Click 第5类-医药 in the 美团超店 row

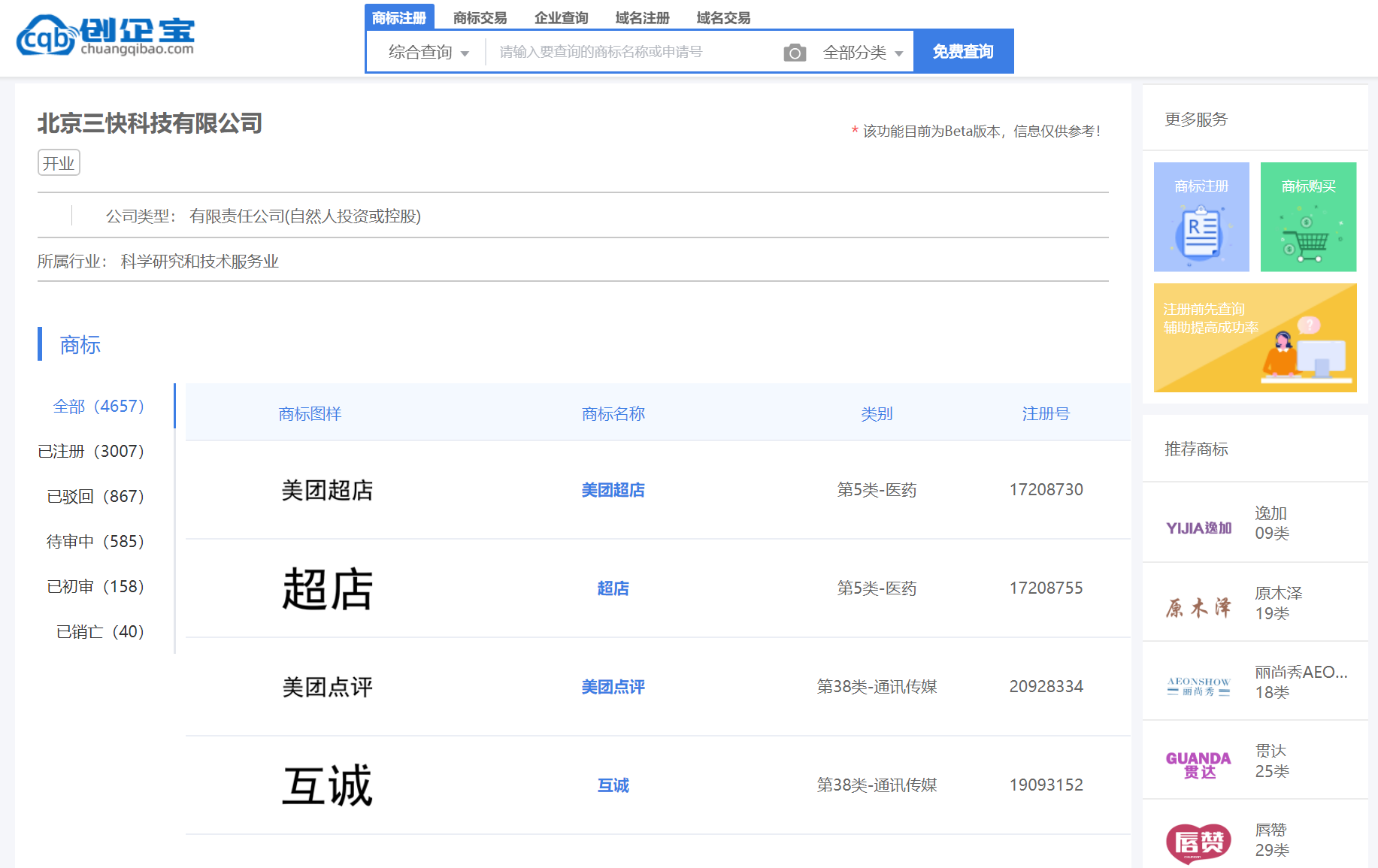877,490
